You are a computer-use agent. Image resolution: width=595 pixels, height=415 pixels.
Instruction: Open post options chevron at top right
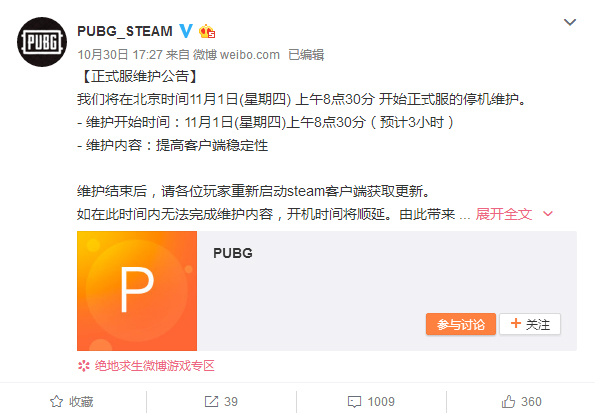click(x=570, y=22)
